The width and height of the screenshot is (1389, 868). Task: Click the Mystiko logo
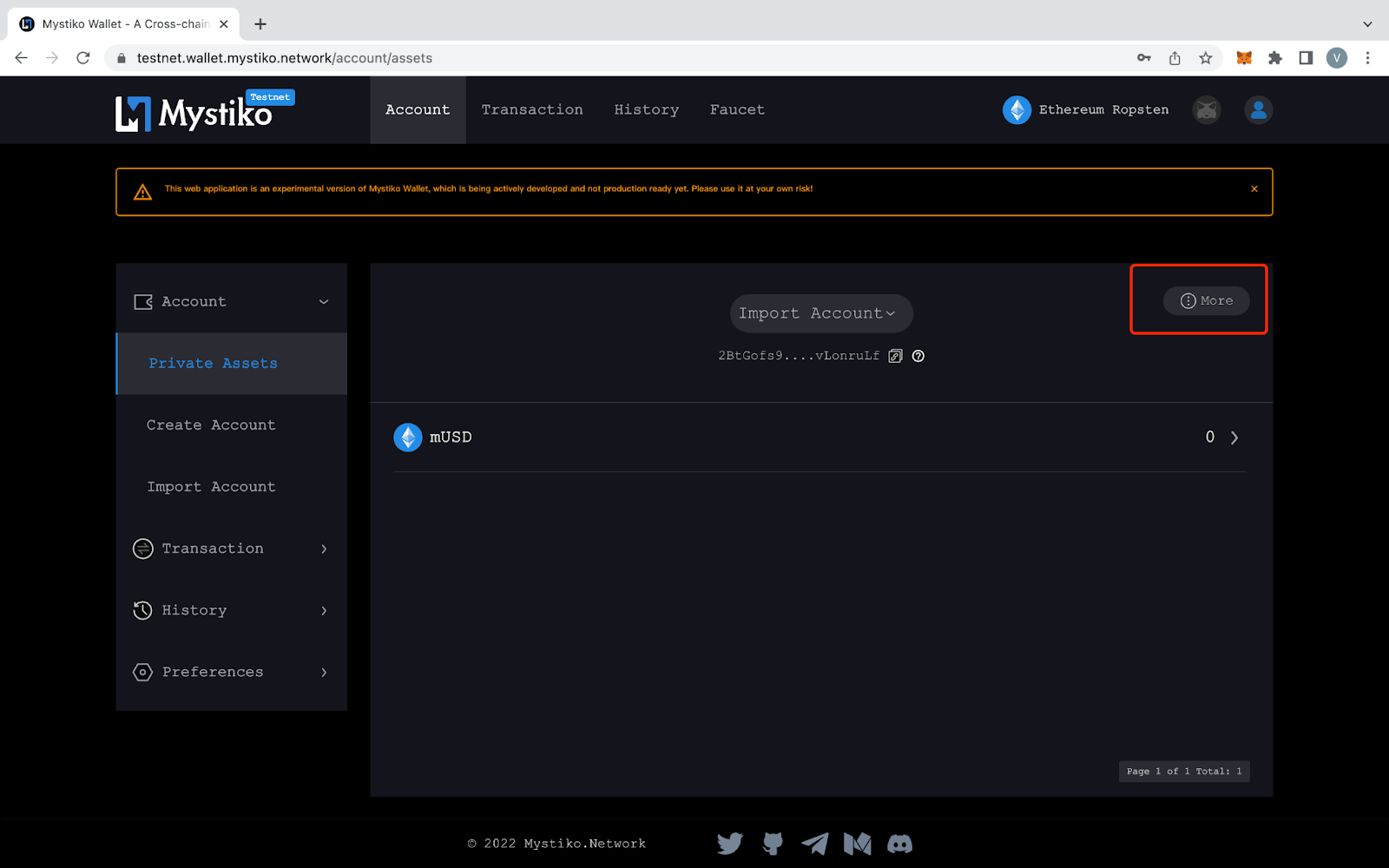coord(194,113)
